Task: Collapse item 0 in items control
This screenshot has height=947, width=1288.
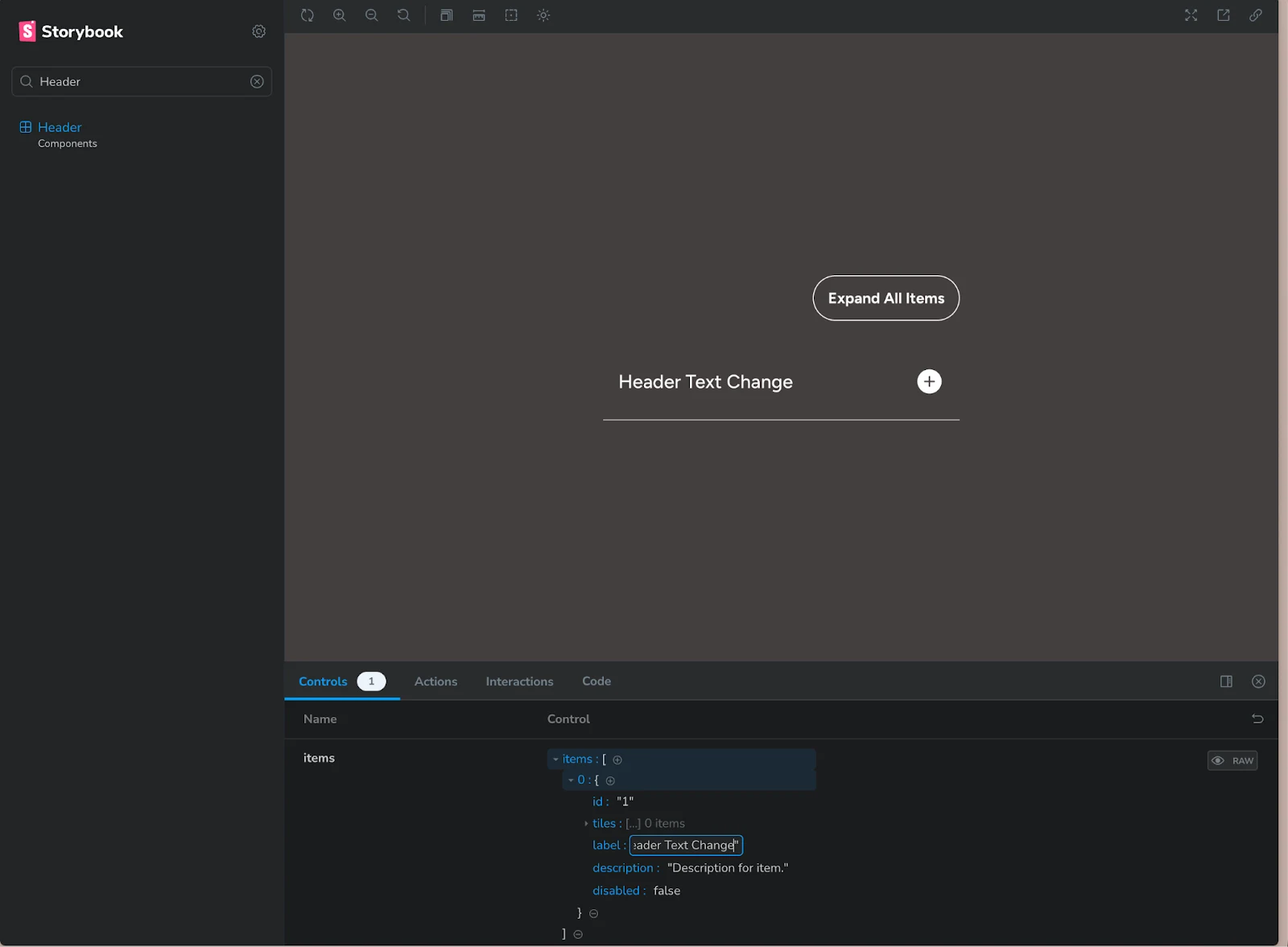Action: tap(571, 780)
